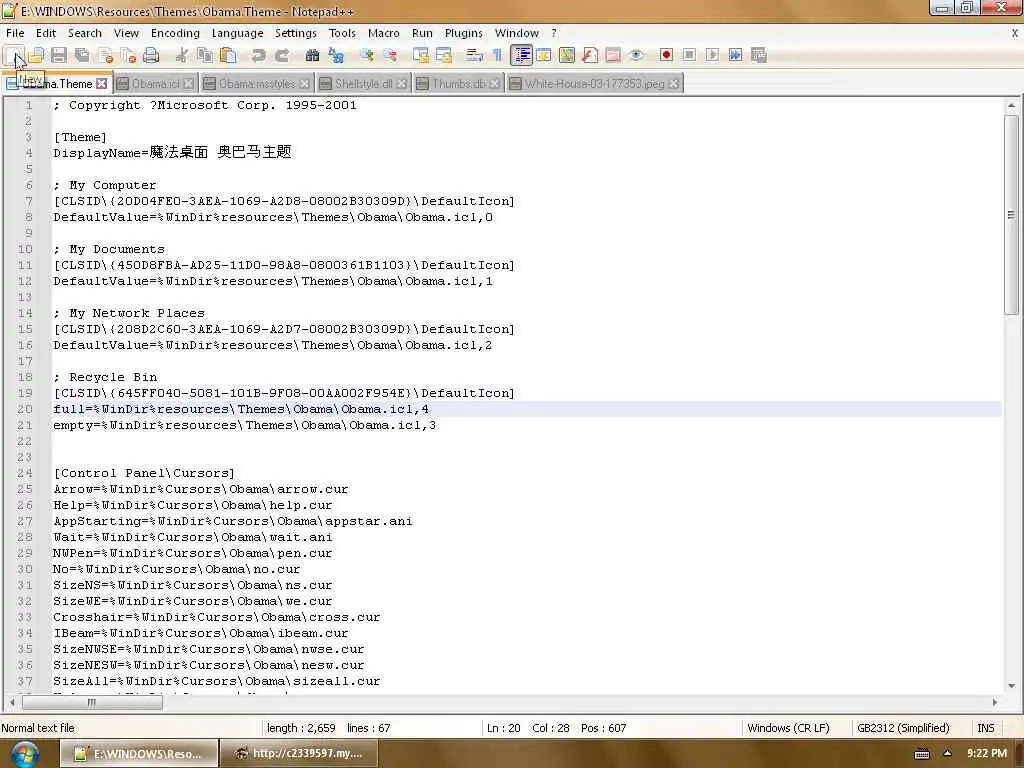Image resolution: width=1024 pixels, height=768 pixels.
Task: Close the Thumbs.db tab
Action: point(495,84)
